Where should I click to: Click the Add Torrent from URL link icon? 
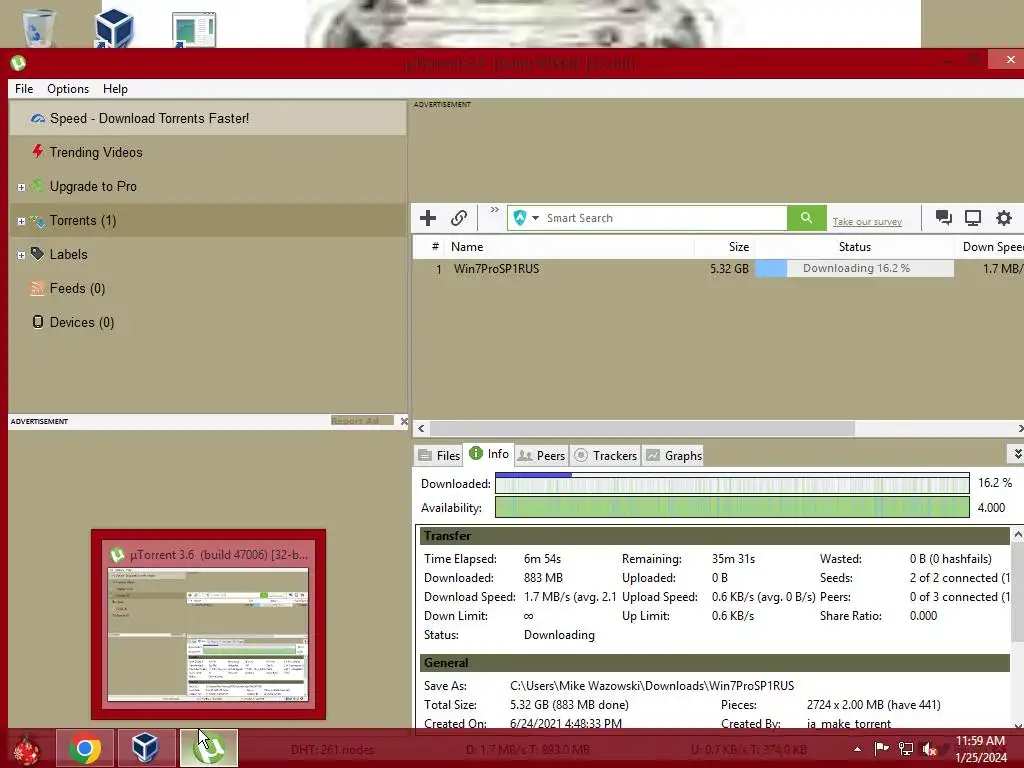click(458, 218)
